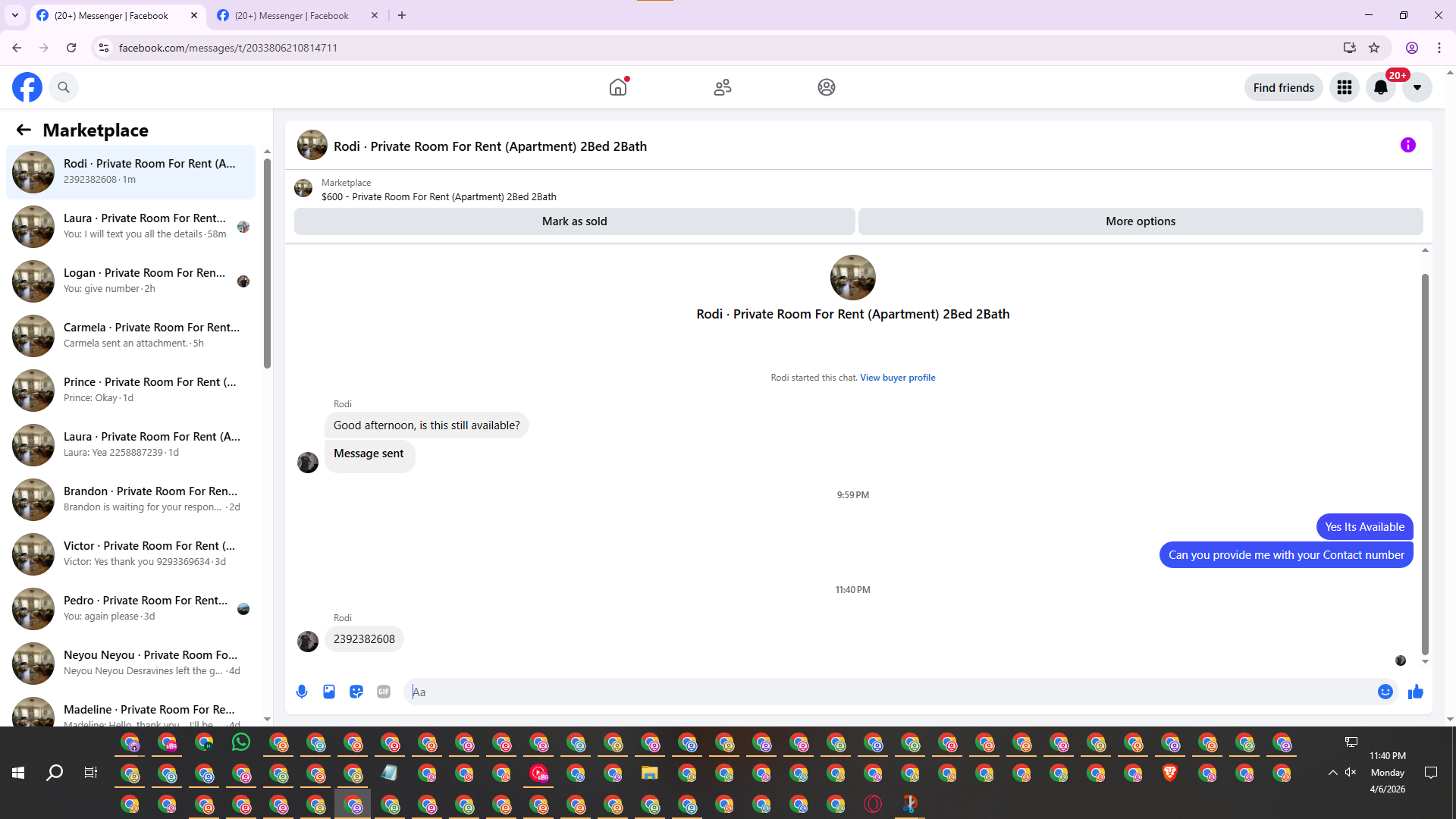
Task: Attach a photo using the image icon
Action: 329,692
